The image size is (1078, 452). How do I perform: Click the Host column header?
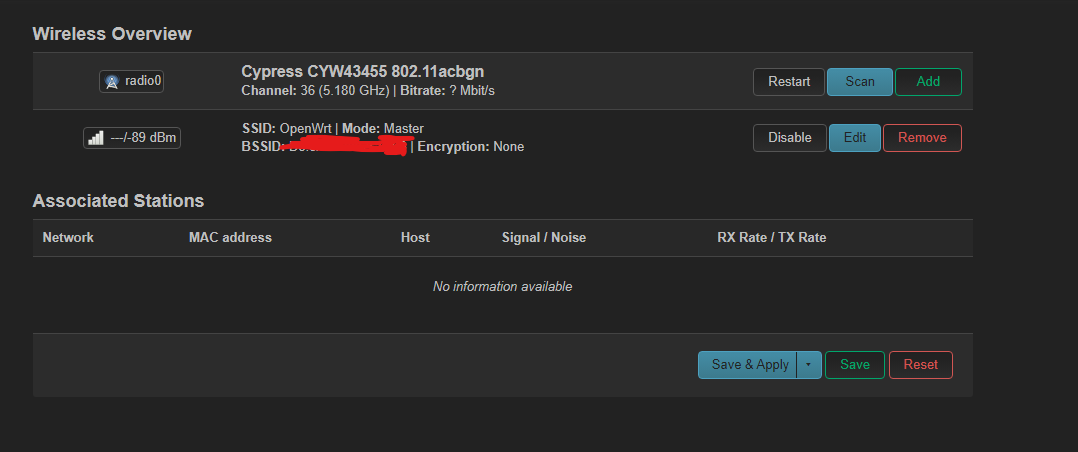pos(415,237)
